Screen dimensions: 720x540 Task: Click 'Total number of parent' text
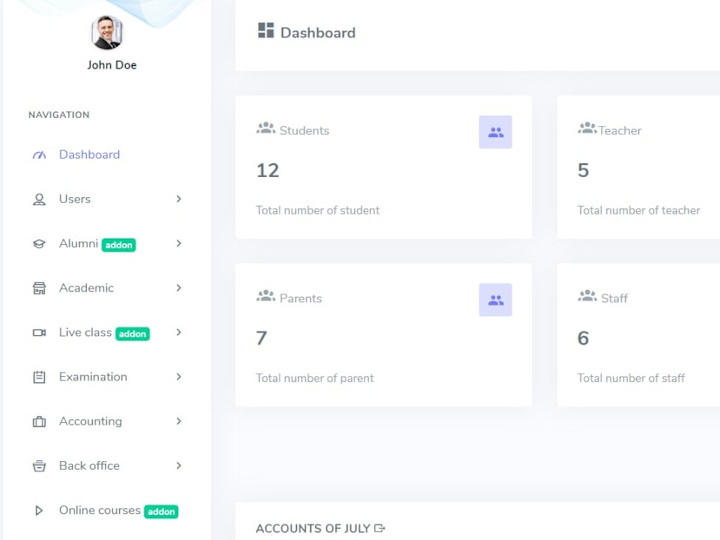tap(315, 378)
